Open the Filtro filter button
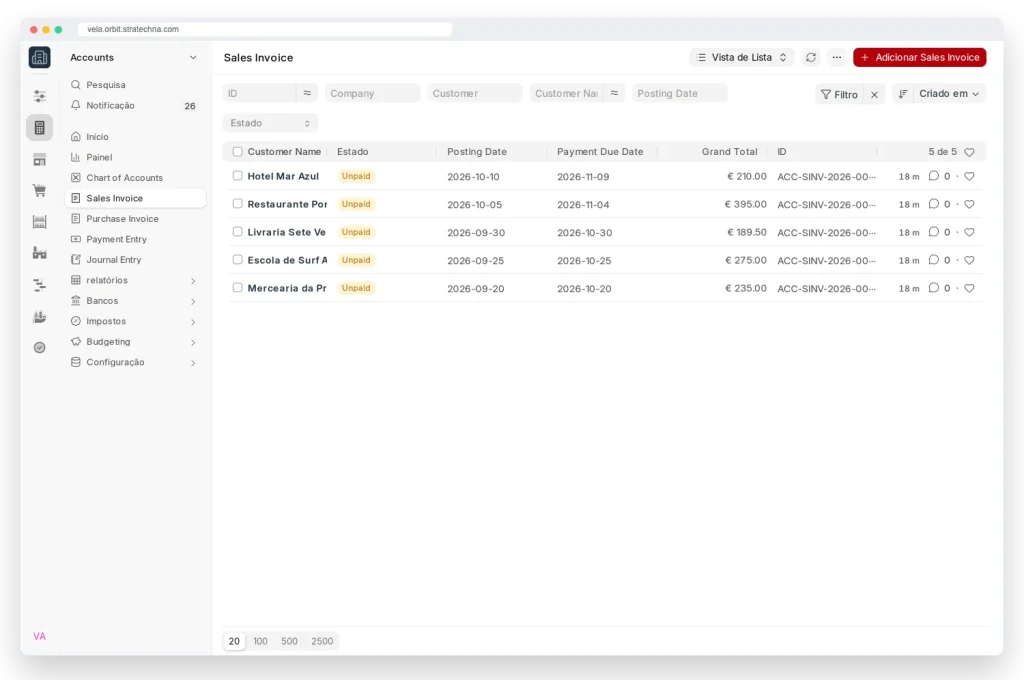1024x680 pixels. point(840,95)
